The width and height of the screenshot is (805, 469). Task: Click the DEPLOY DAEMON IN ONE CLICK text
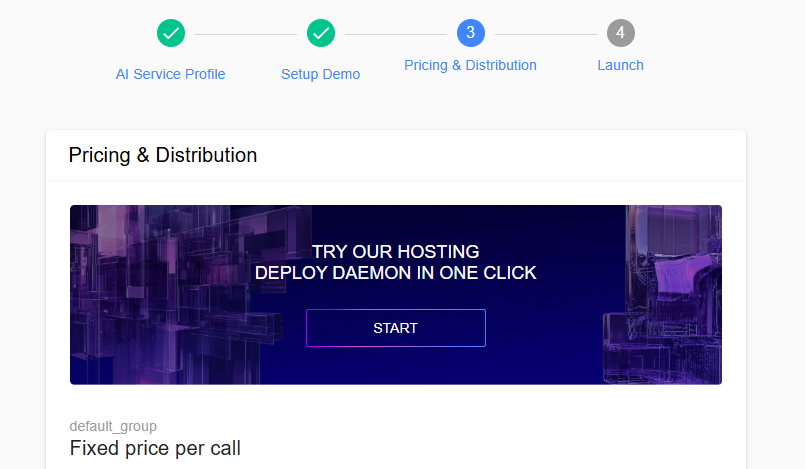(x=395, y=273)
